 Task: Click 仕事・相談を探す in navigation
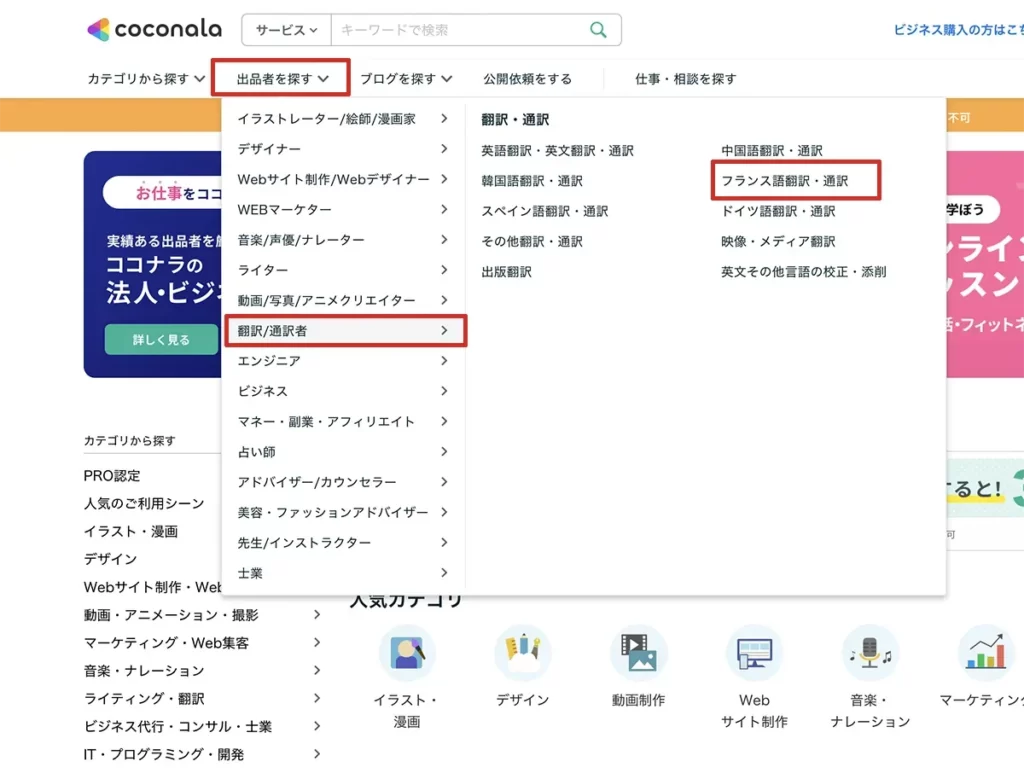(x=685, y=78)
